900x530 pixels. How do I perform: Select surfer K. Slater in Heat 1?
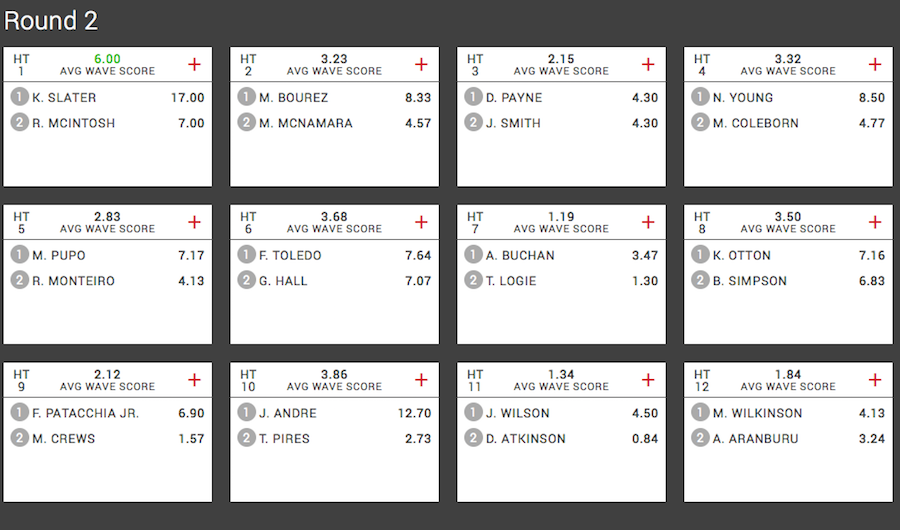(64, 98)
